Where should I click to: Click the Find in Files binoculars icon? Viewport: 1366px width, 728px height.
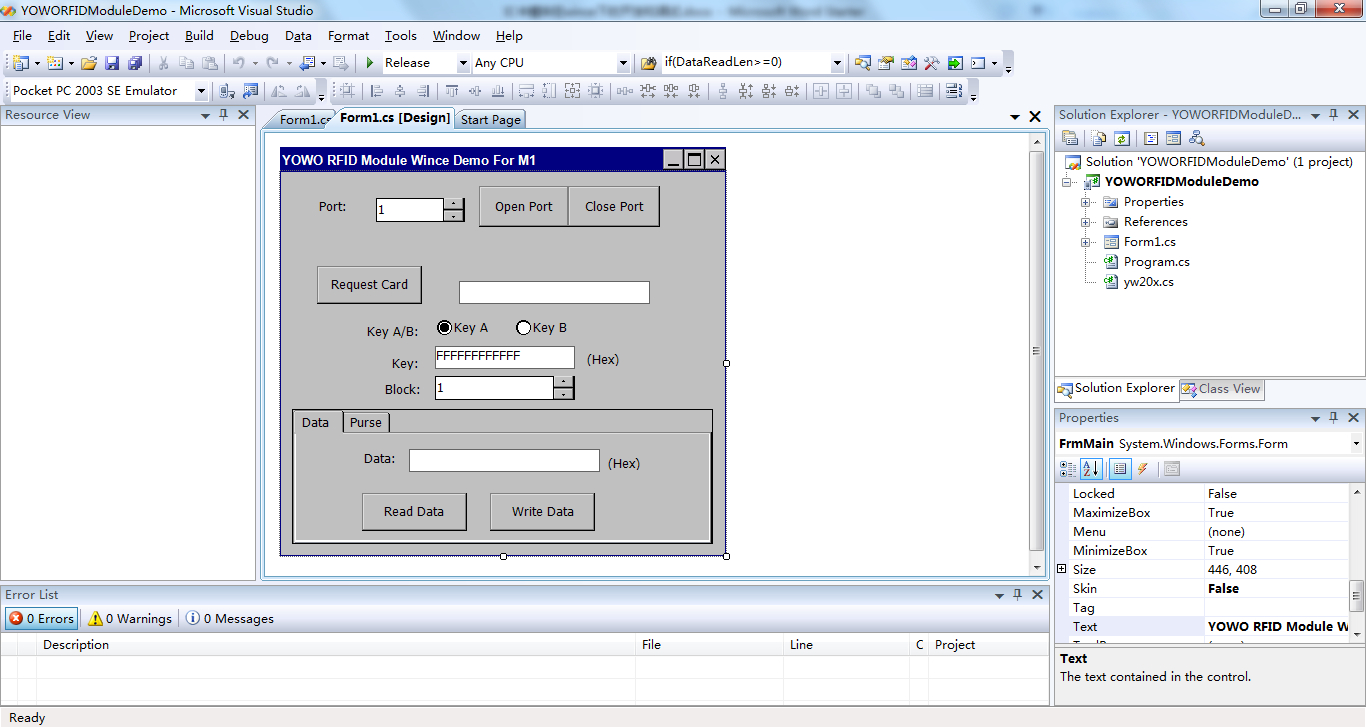click(648, 63)
